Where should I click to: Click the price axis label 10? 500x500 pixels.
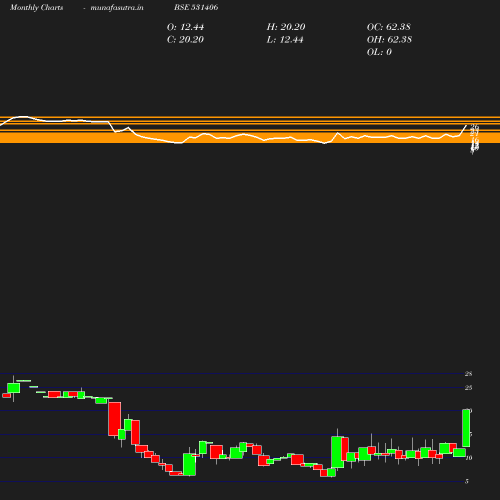[x=469, y=458]
